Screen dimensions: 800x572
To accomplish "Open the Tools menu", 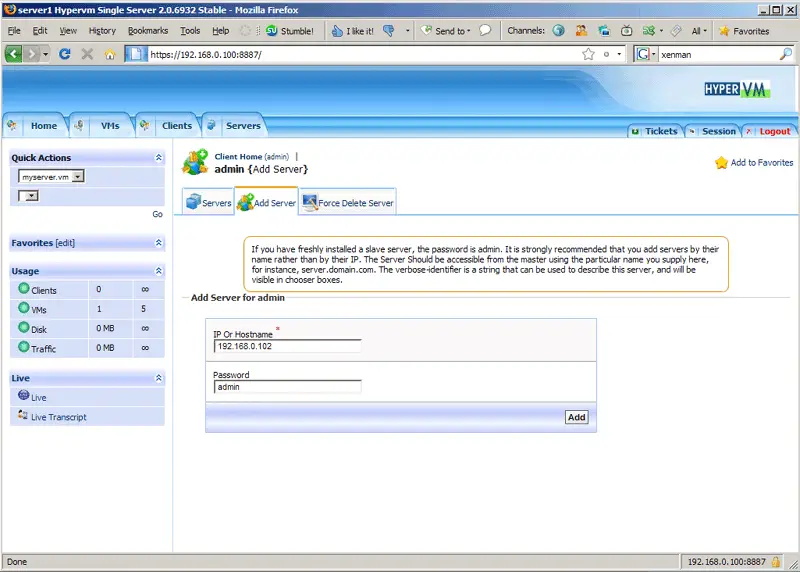I will pos(190,31).
